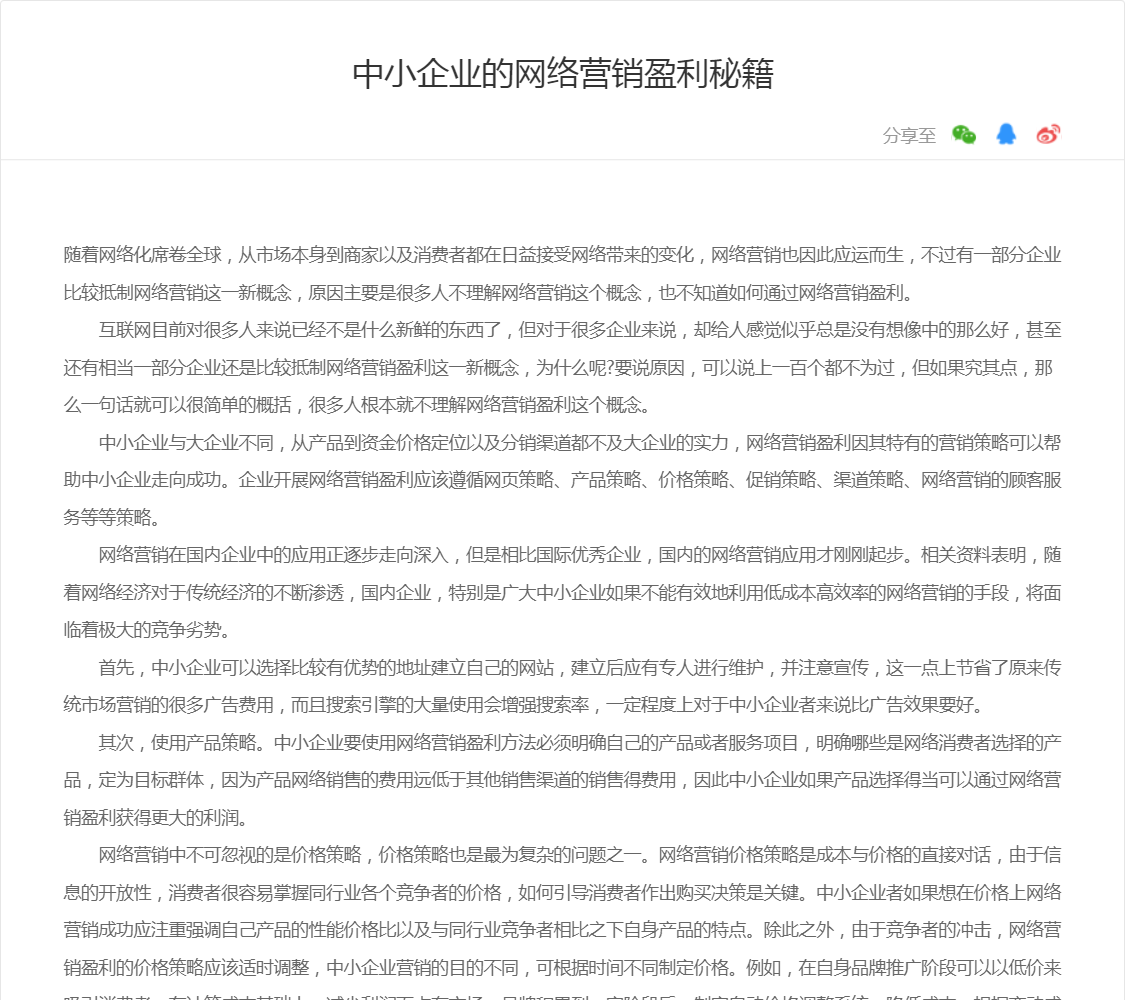Click paragraph starting 随着网络化席卷全球
The width and height of the screenshot is (1125, 1000).
point(562,273)
